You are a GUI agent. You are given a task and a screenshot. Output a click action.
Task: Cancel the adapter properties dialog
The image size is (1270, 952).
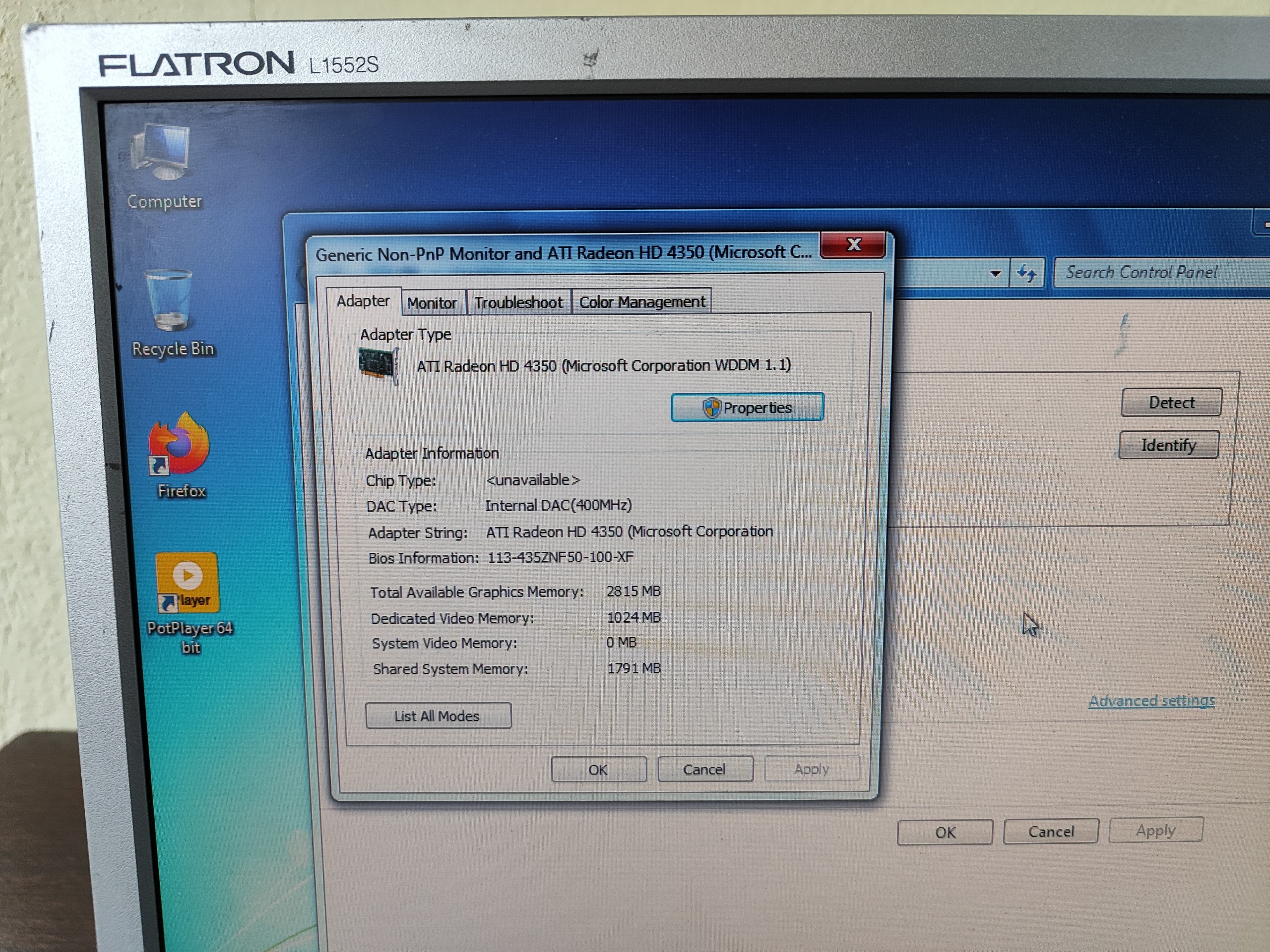[x=704, y=770]
